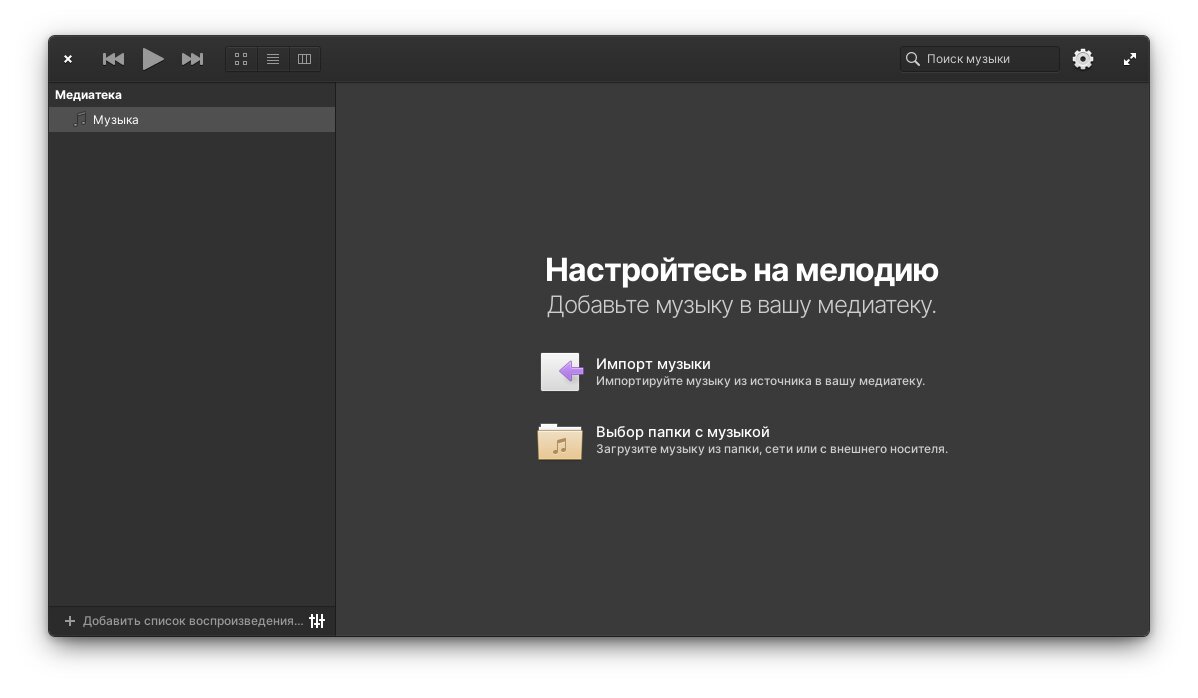Skip to the next track
Screen dimensions: 1198x698
point(192,59)
